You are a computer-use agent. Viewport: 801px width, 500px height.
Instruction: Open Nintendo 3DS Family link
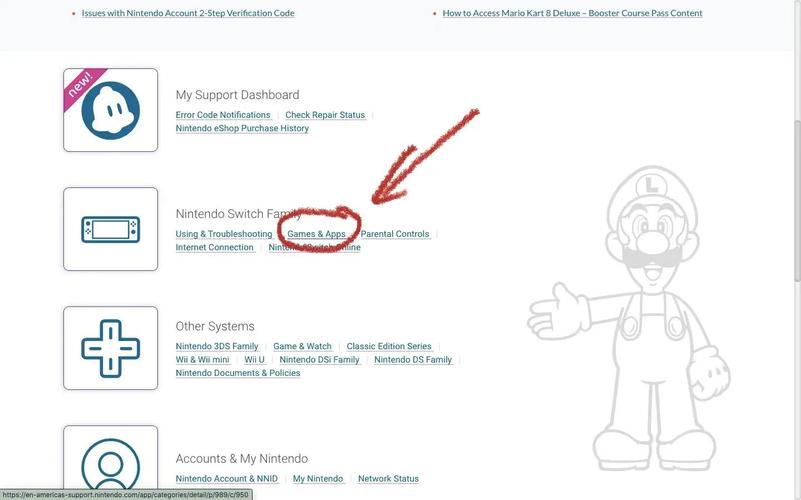pos(217,346)
